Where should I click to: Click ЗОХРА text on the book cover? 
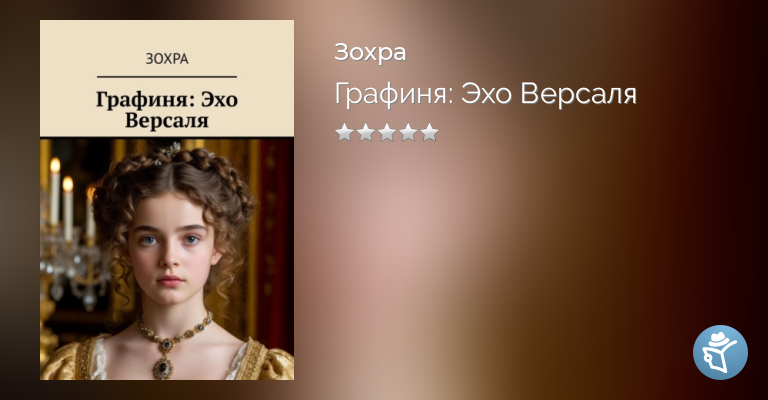pyautogui.click(x=167, y=59)
